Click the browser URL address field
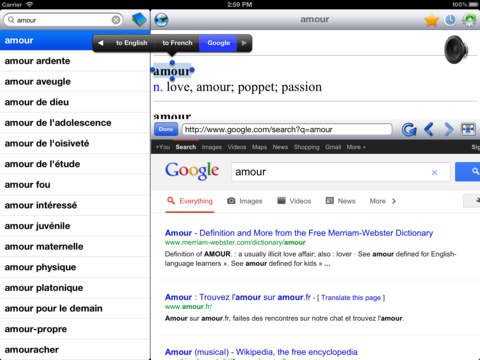Viewport: 480px width, 360px height. pyautogui.click(x=287, y=129)
